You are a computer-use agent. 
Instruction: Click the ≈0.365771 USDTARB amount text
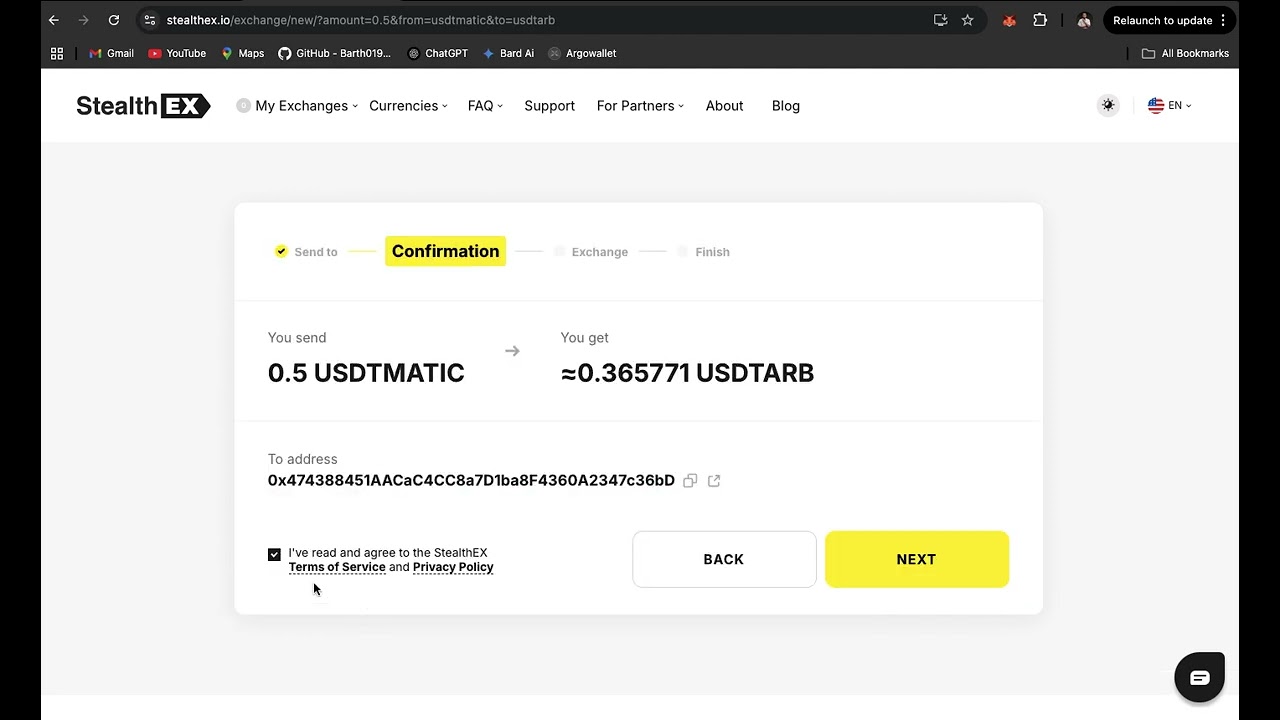[687, 373]
